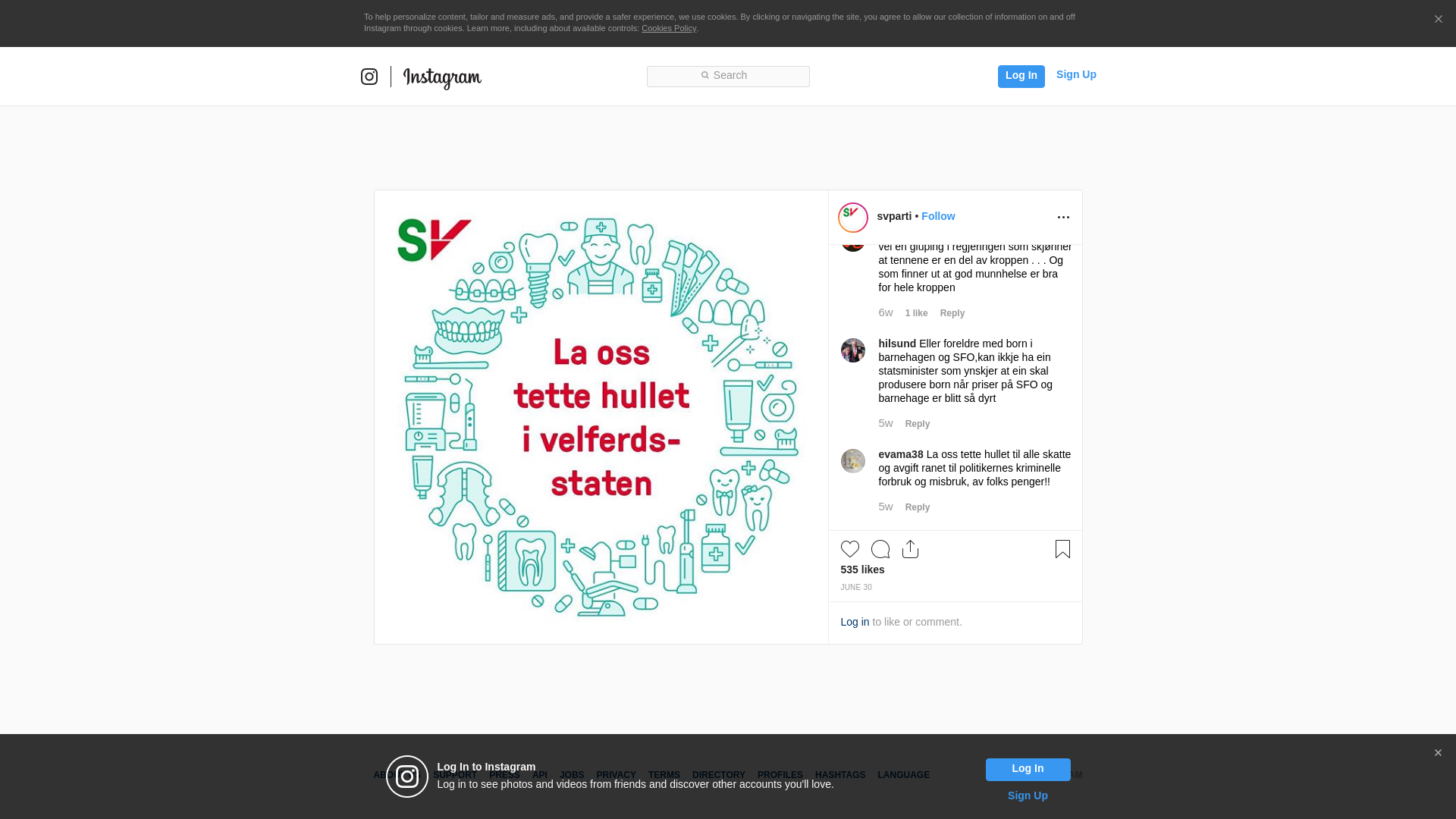Open evama38's profile avatar
The height and width of the screenshot is (819, 1456).
[853, 461]
